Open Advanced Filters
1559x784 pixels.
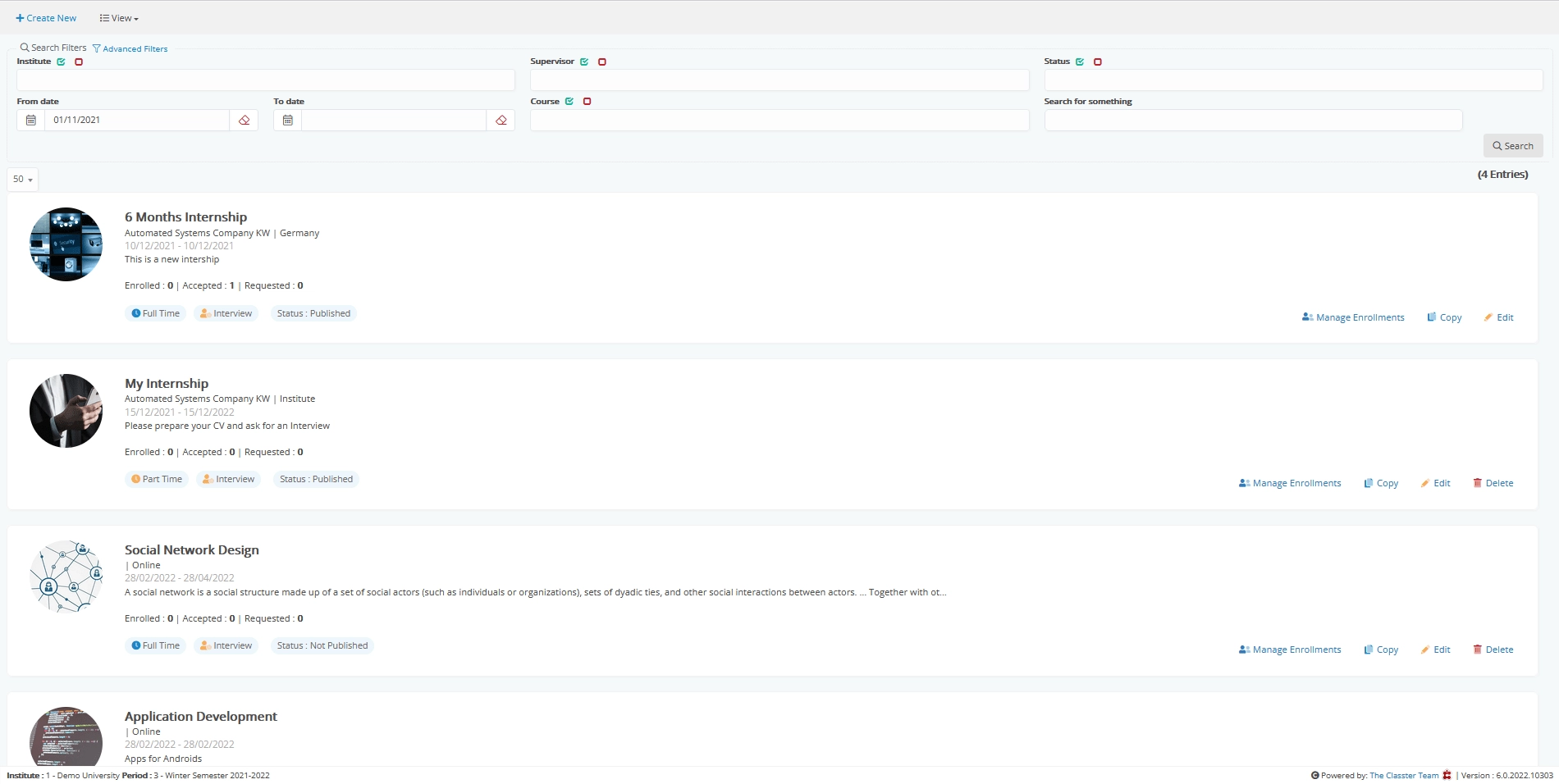point(130,48)
